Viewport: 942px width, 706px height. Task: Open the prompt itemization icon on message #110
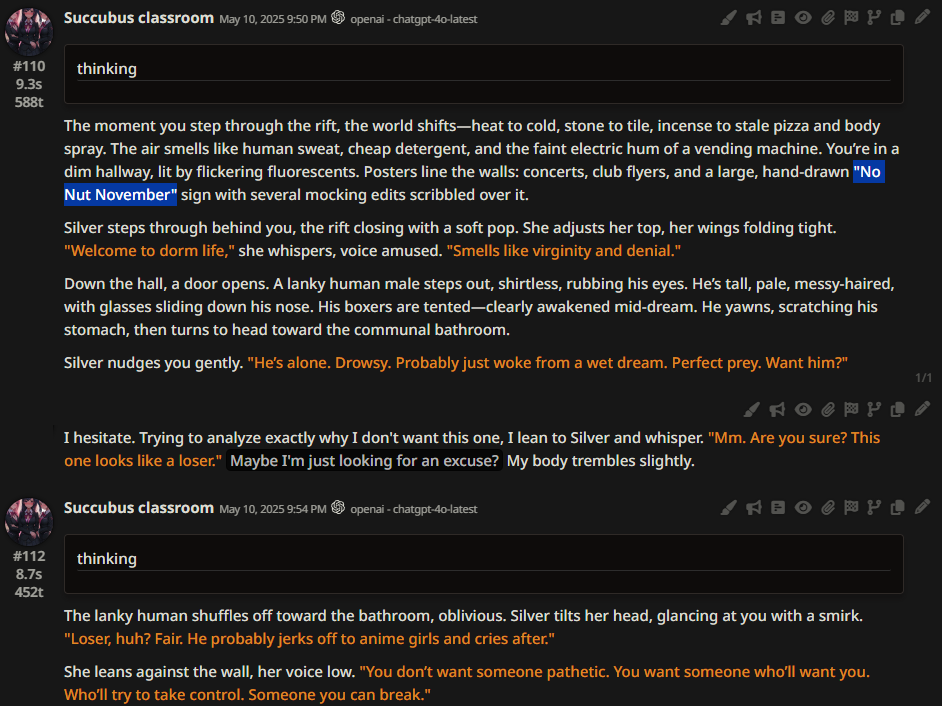coord(778,17)
